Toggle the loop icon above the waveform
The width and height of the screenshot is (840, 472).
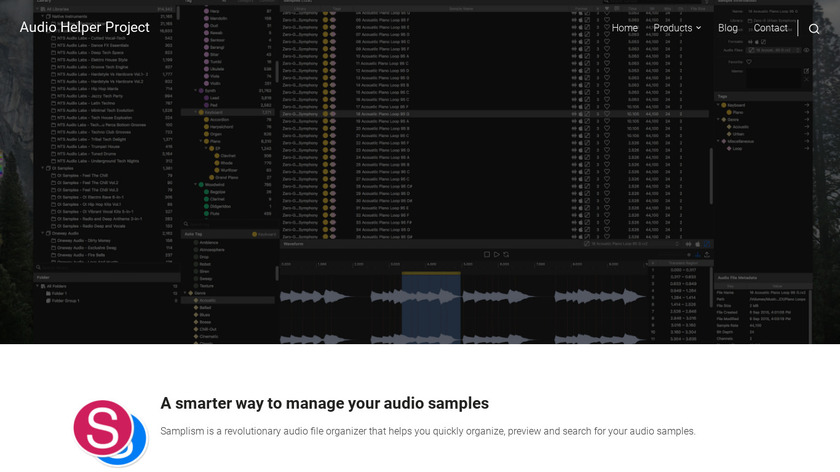click(x=506, y=254)
